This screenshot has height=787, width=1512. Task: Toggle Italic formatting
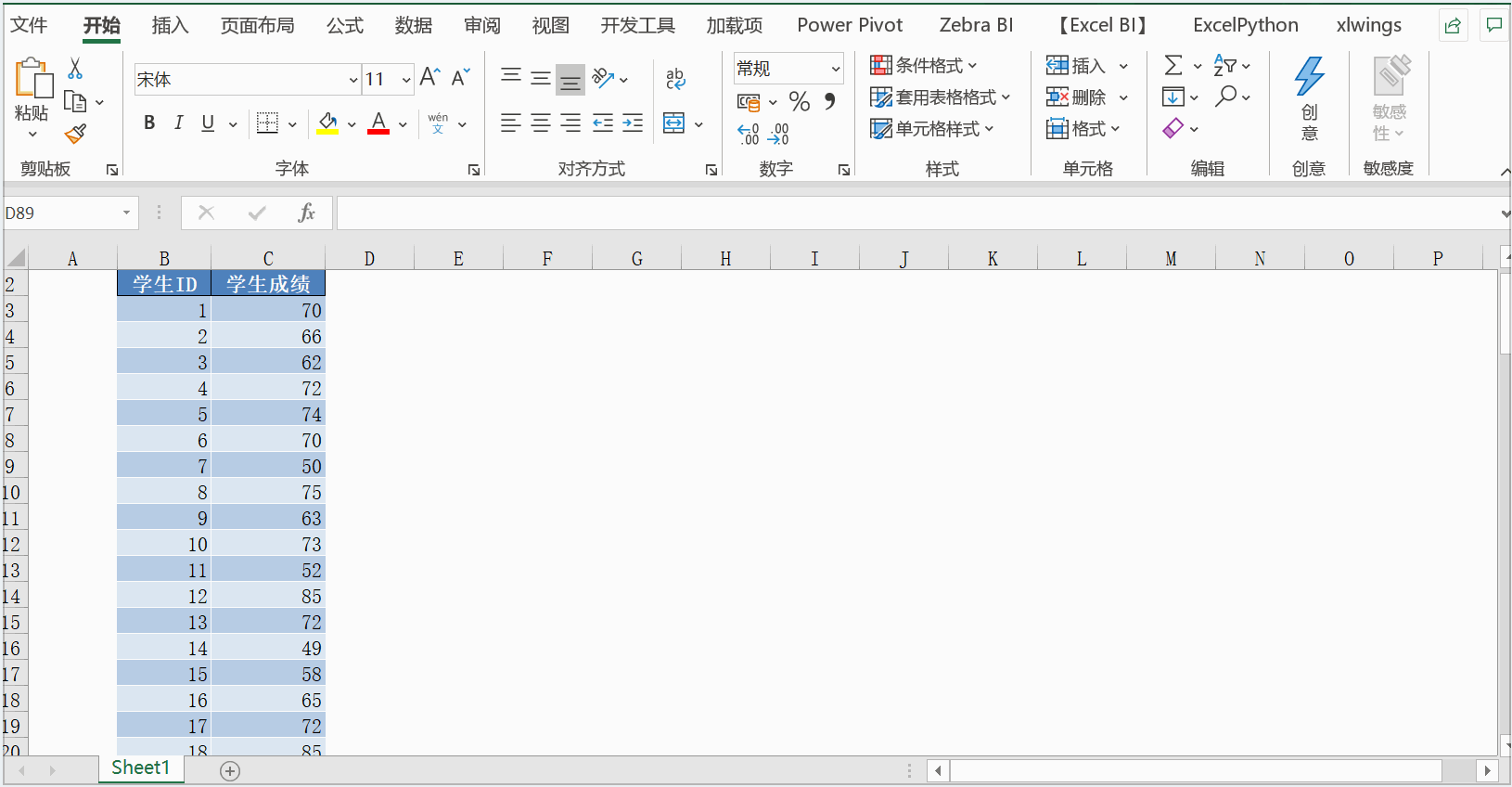click(x=178, y=123)
